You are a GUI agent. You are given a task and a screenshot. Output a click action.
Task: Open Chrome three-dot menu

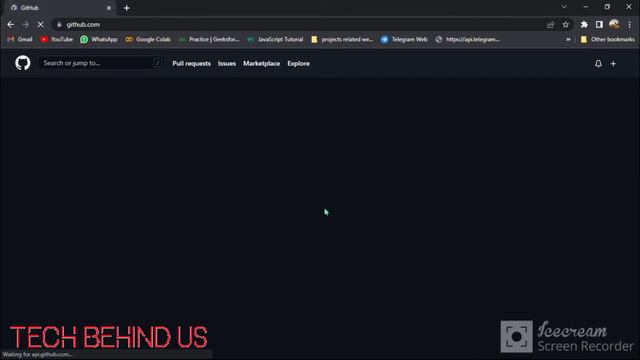pyautogui.click(x=630, y=24)
